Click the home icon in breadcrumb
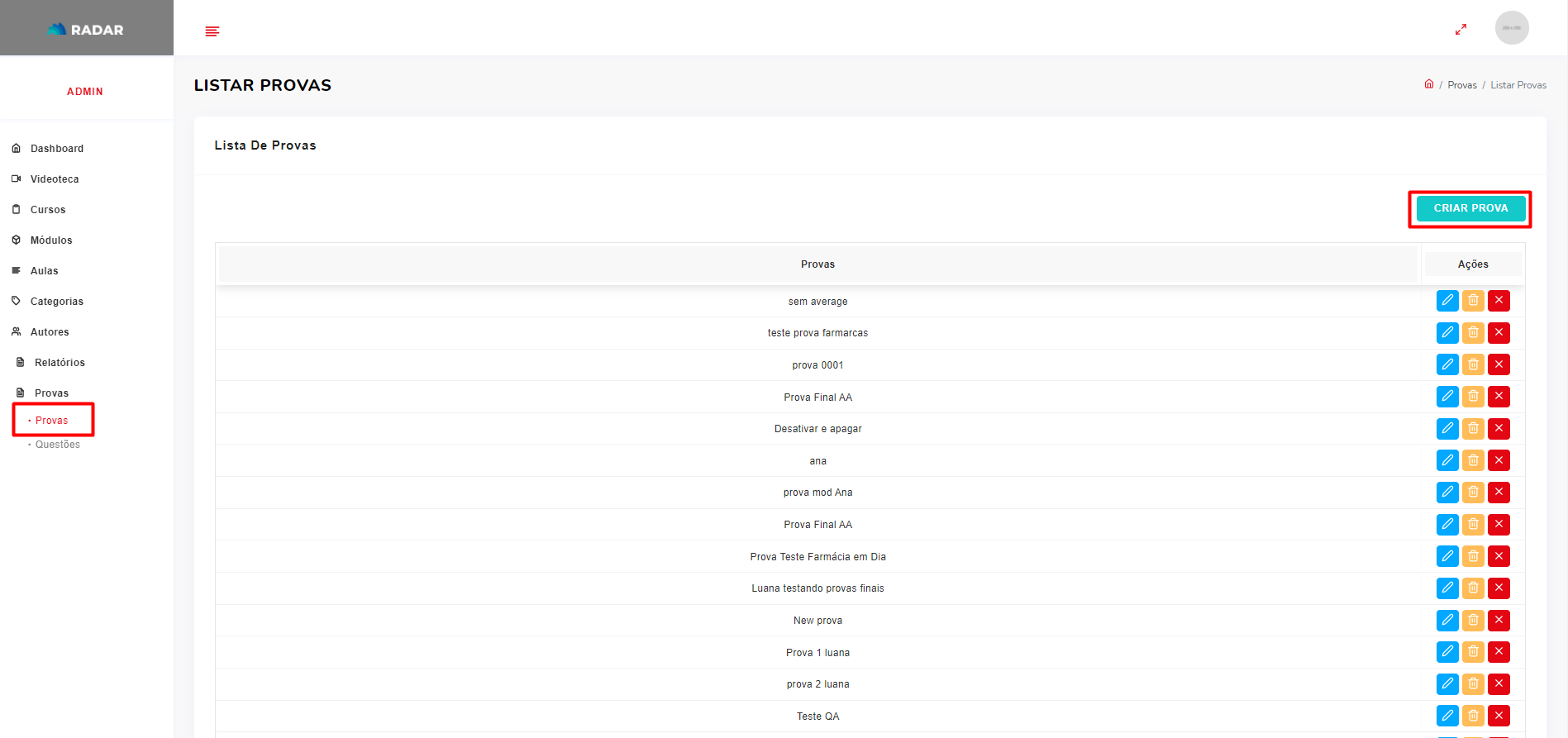 click(1428, 84)
